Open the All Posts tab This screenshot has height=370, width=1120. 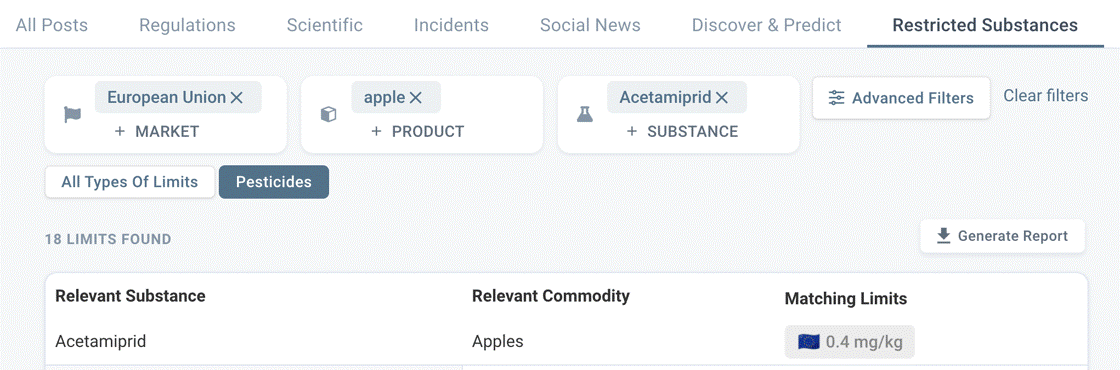coord(51,25)
